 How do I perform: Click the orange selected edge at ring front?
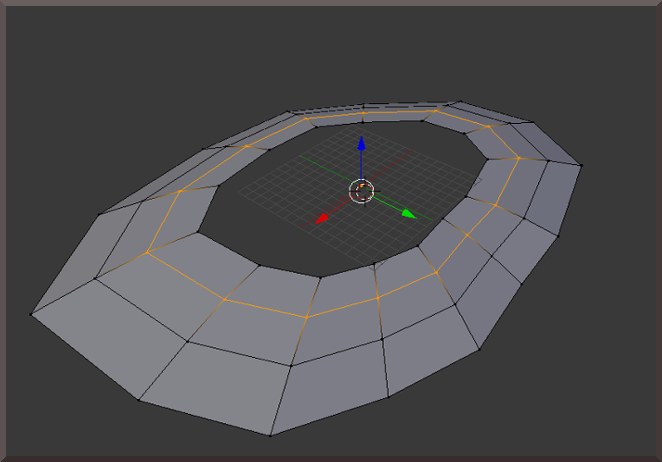(265, 308)
